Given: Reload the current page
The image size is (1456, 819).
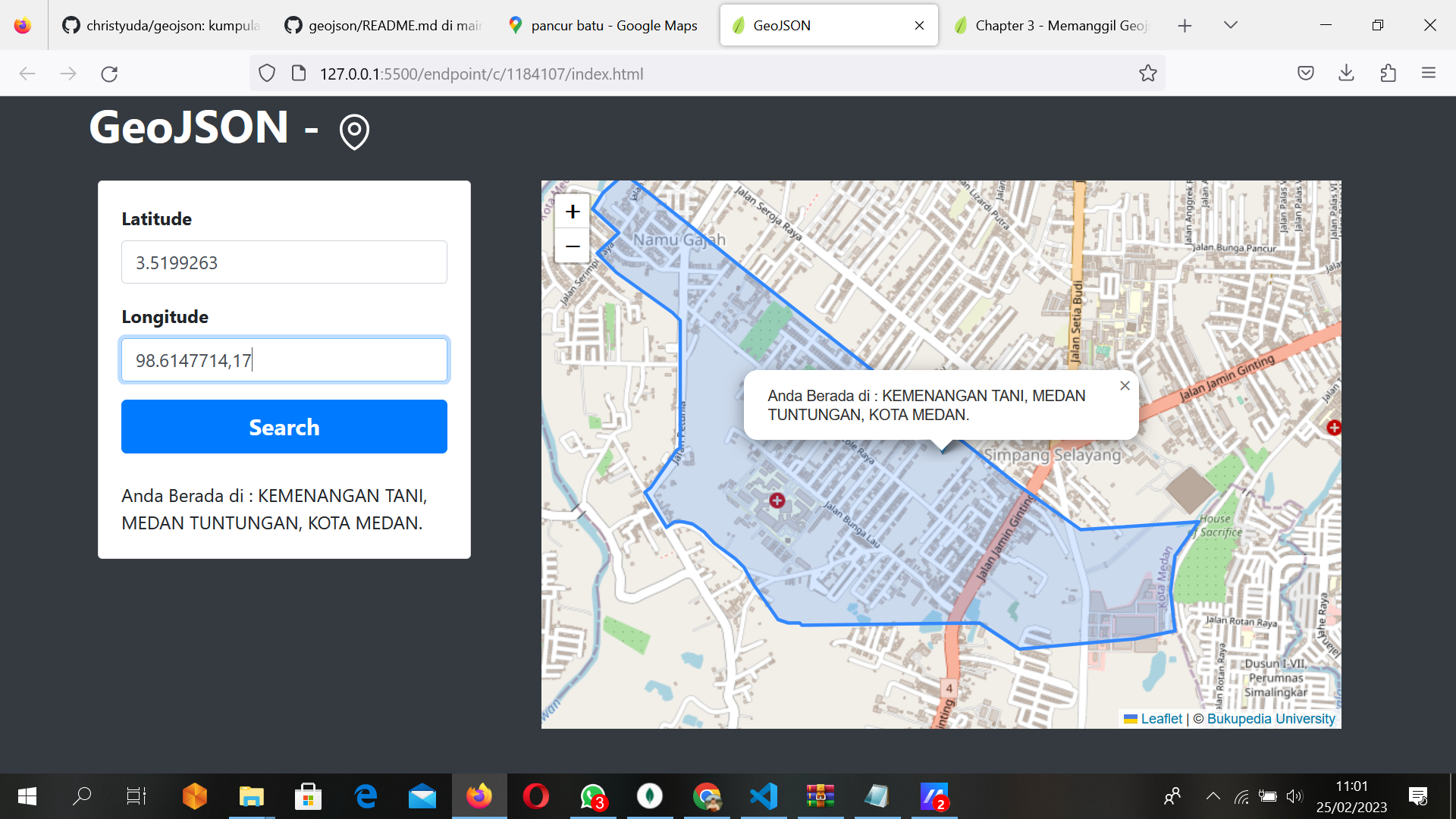Looking at the screenshot, I should pyautogui.click(x=109, y=73).
